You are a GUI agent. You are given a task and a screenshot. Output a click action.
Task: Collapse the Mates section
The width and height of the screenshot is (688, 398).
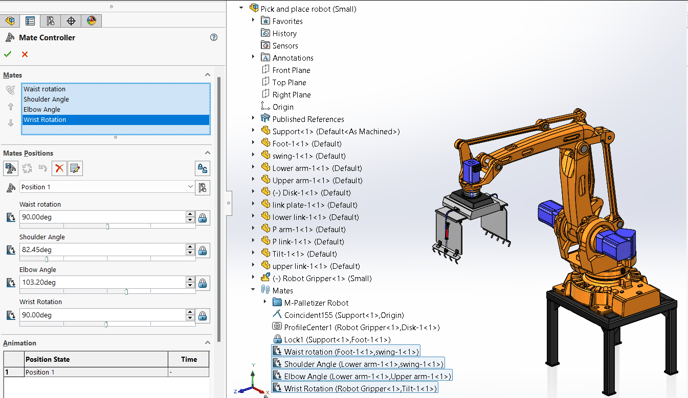click(207, 75)
